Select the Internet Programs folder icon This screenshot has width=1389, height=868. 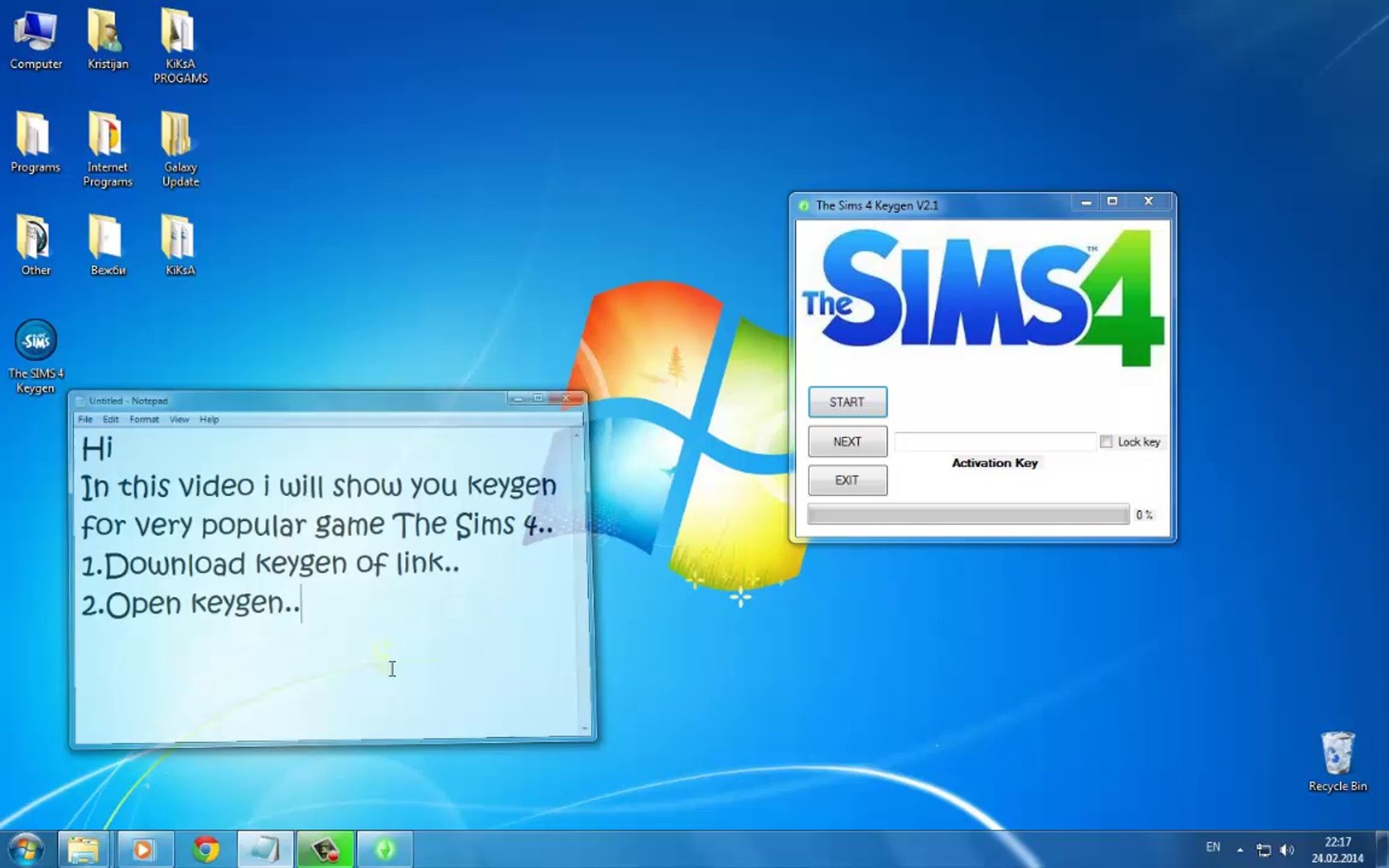pyautogui.click(x=108, y=149)
